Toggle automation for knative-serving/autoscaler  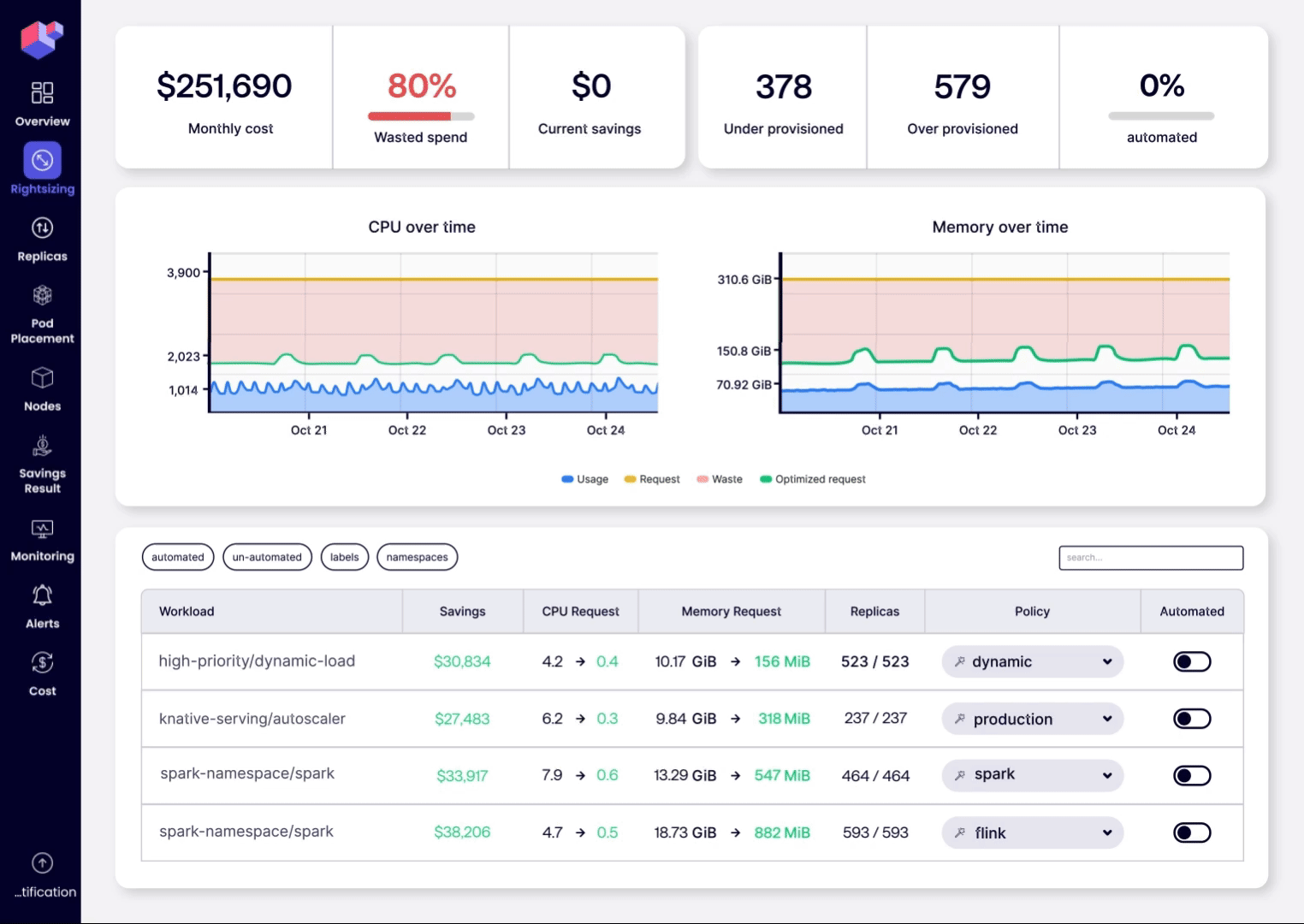click(x=1191, y=719)
